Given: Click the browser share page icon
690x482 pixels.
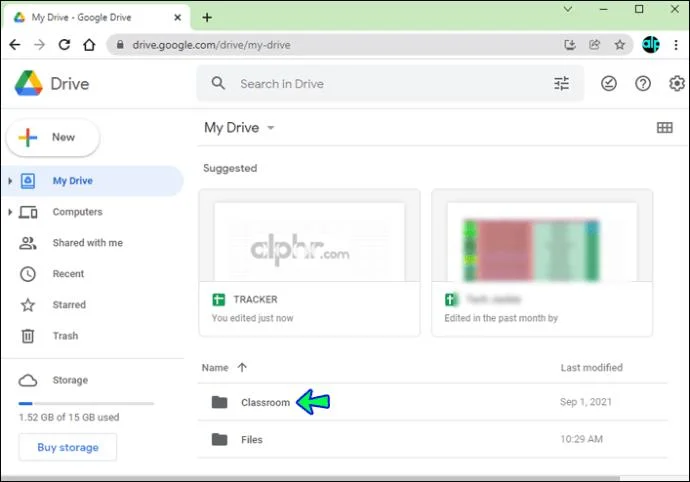Looking at the screenshot, I should (595, 44).
